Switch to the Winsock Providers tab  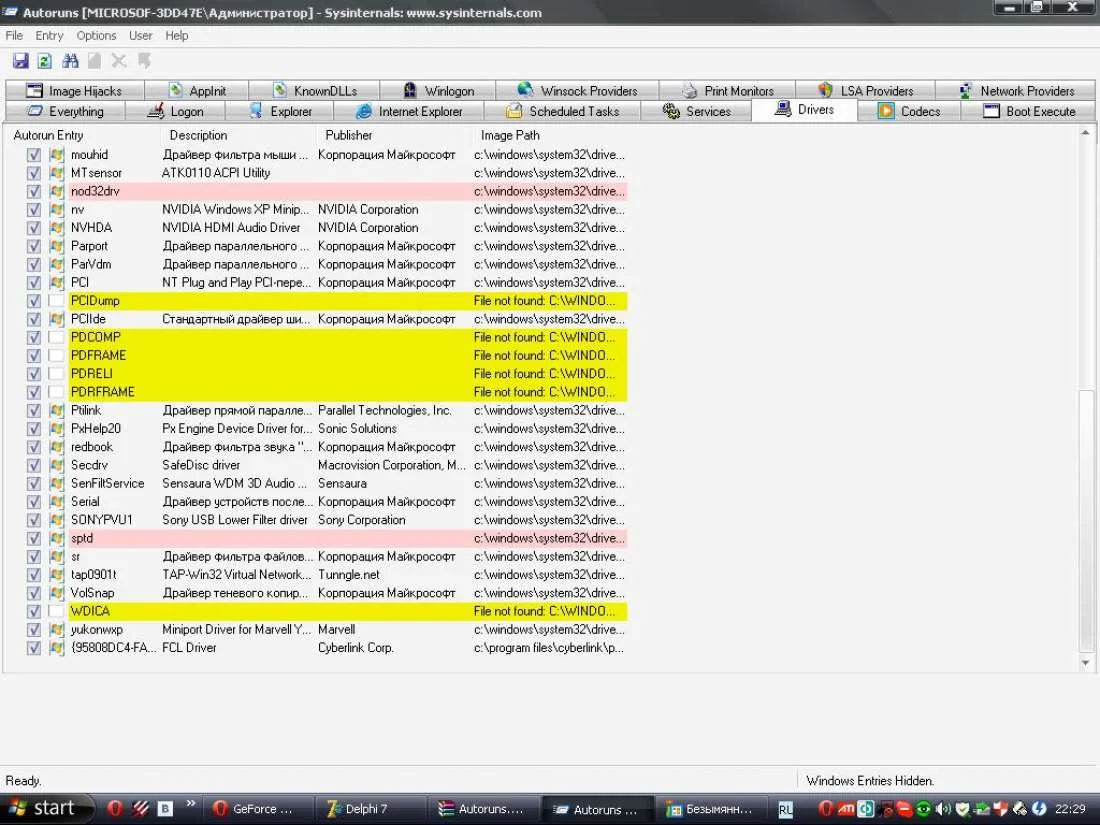577,90
